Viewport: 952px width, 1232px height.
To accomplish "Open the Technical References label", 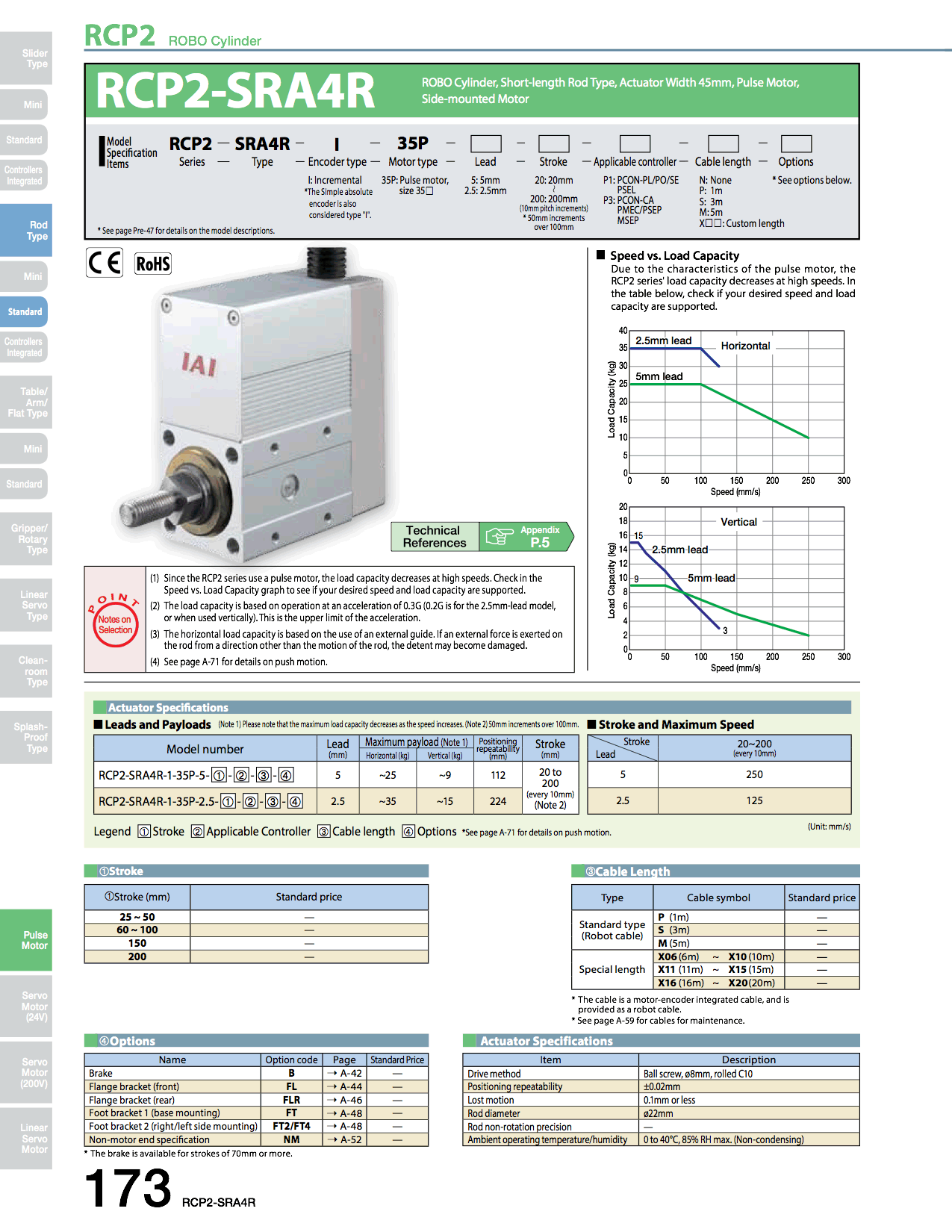I will pyautogui.click(x=435, y=536).
